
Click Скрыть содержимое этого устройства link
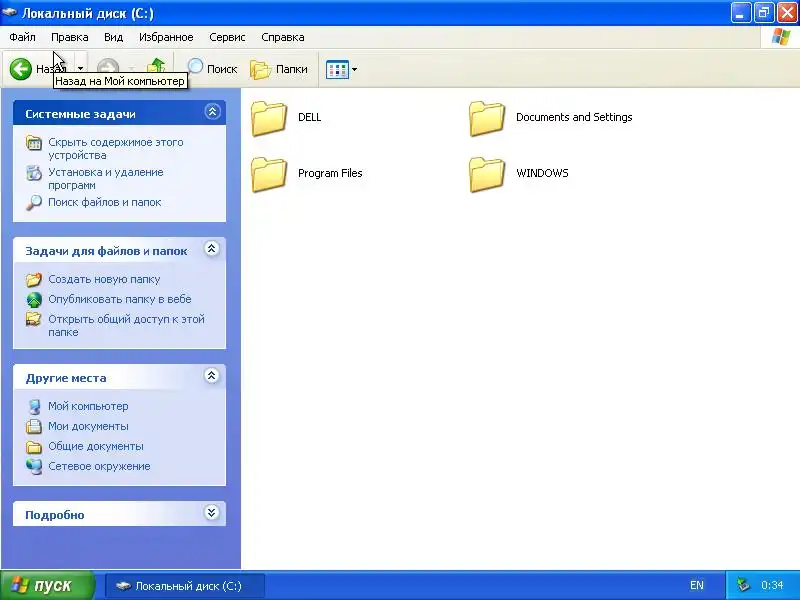(x=115, y=148)
